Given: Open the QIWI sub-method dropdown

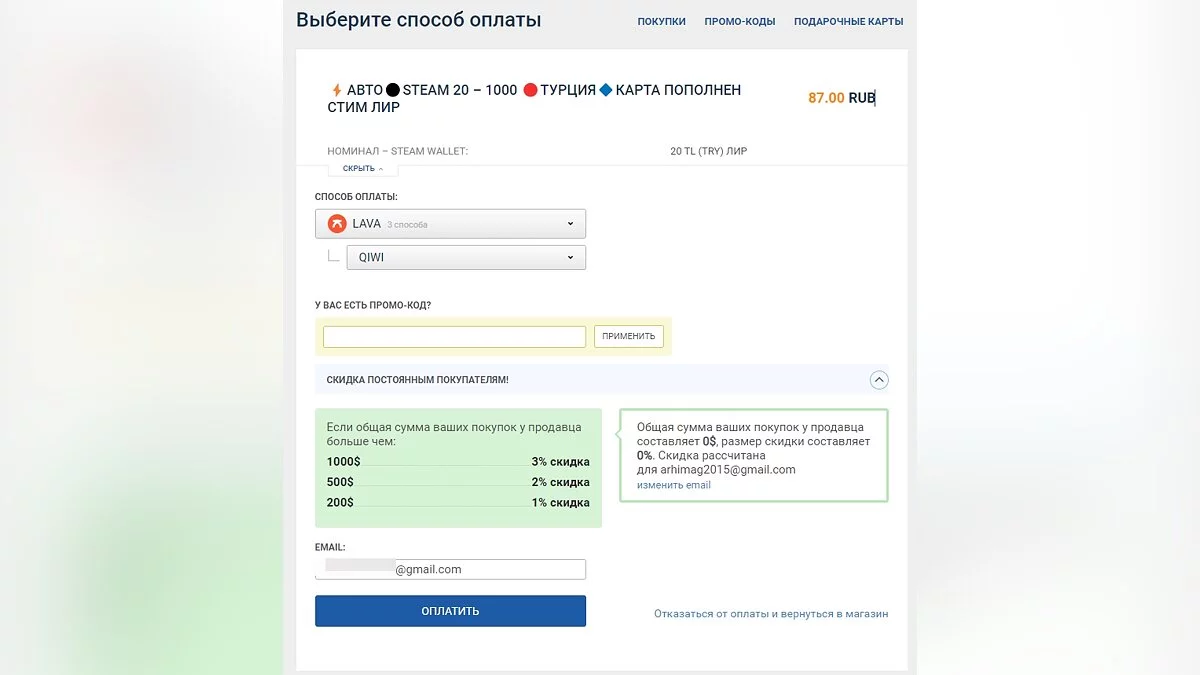Looking at the screenshot, I should click(465, 257).
